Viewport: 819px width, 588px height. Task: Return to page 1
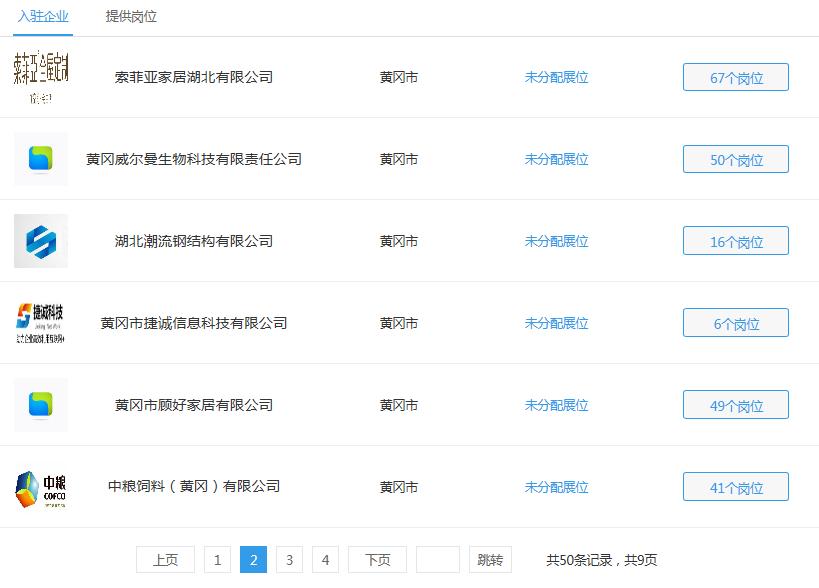tap(217, 560)
